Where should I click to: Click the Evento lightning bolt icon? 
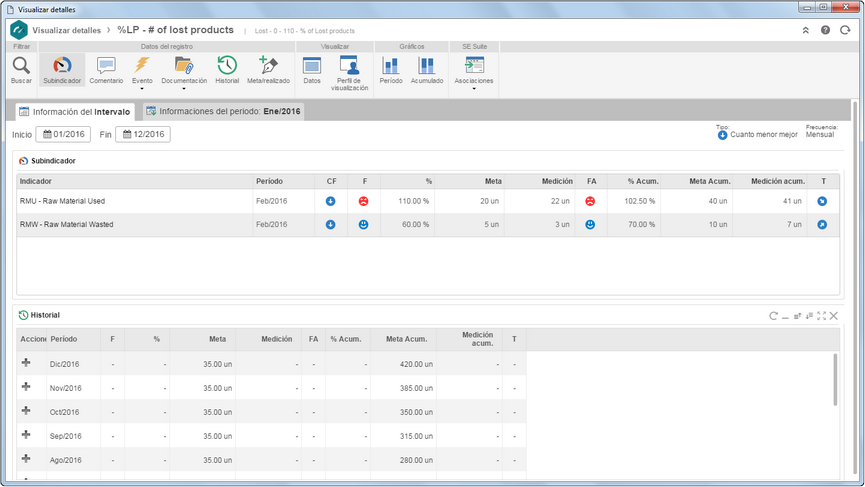142,65
